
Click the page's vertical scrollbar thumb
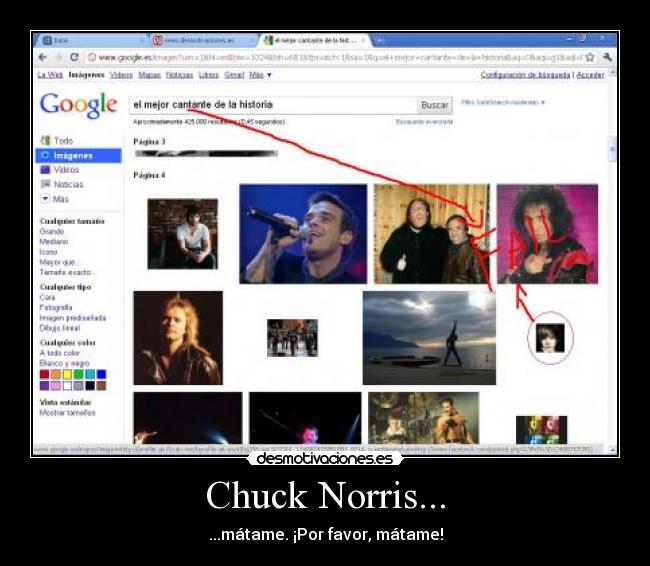612,149
